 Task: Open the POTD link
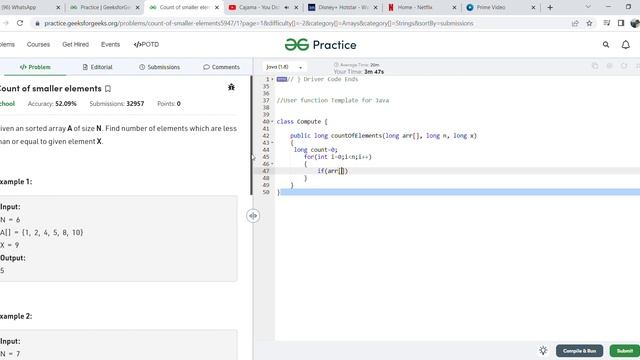click(x=146, y=44)
